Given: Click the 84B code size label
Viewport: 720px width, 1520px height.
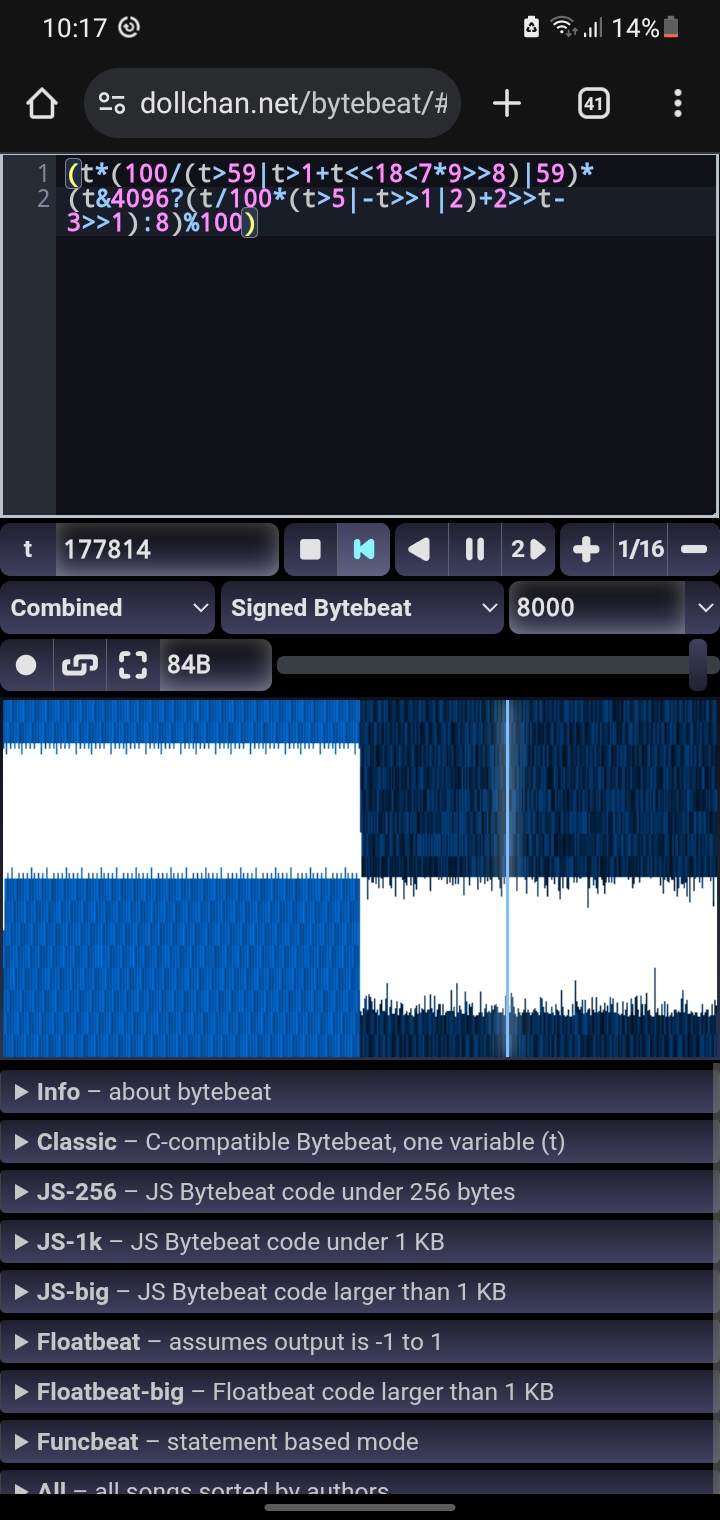Looking at the screenshot, I should (x=215, y=665).
